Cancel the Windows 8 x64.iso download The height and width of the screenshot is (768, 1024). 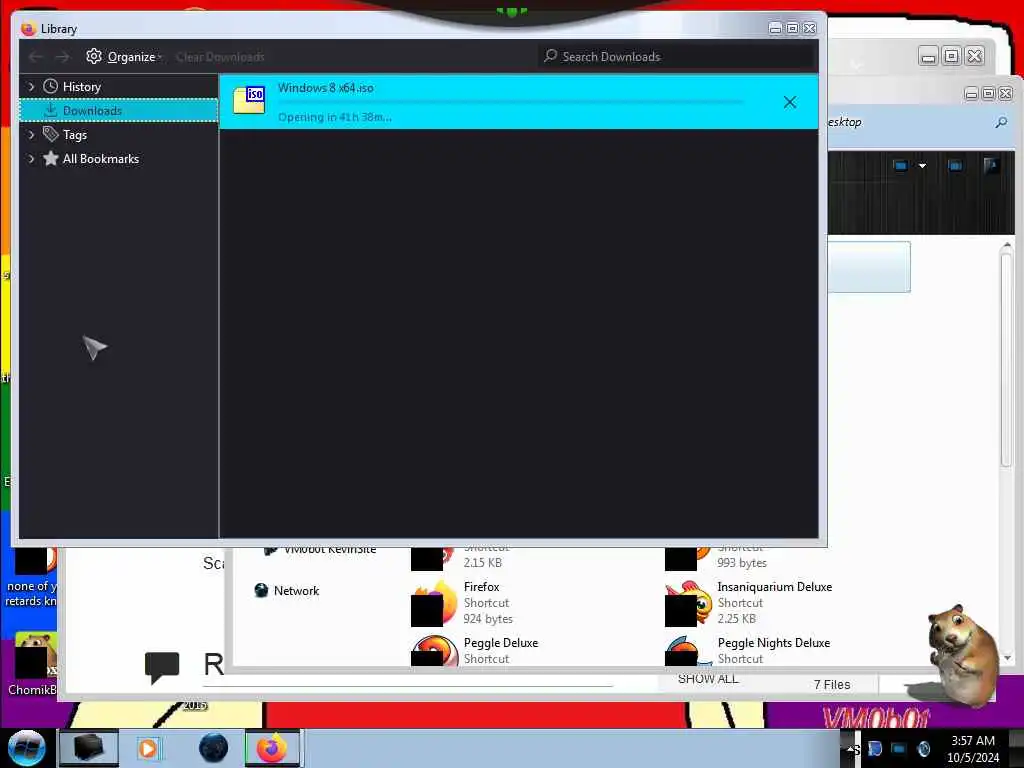(x=790, y=102)
